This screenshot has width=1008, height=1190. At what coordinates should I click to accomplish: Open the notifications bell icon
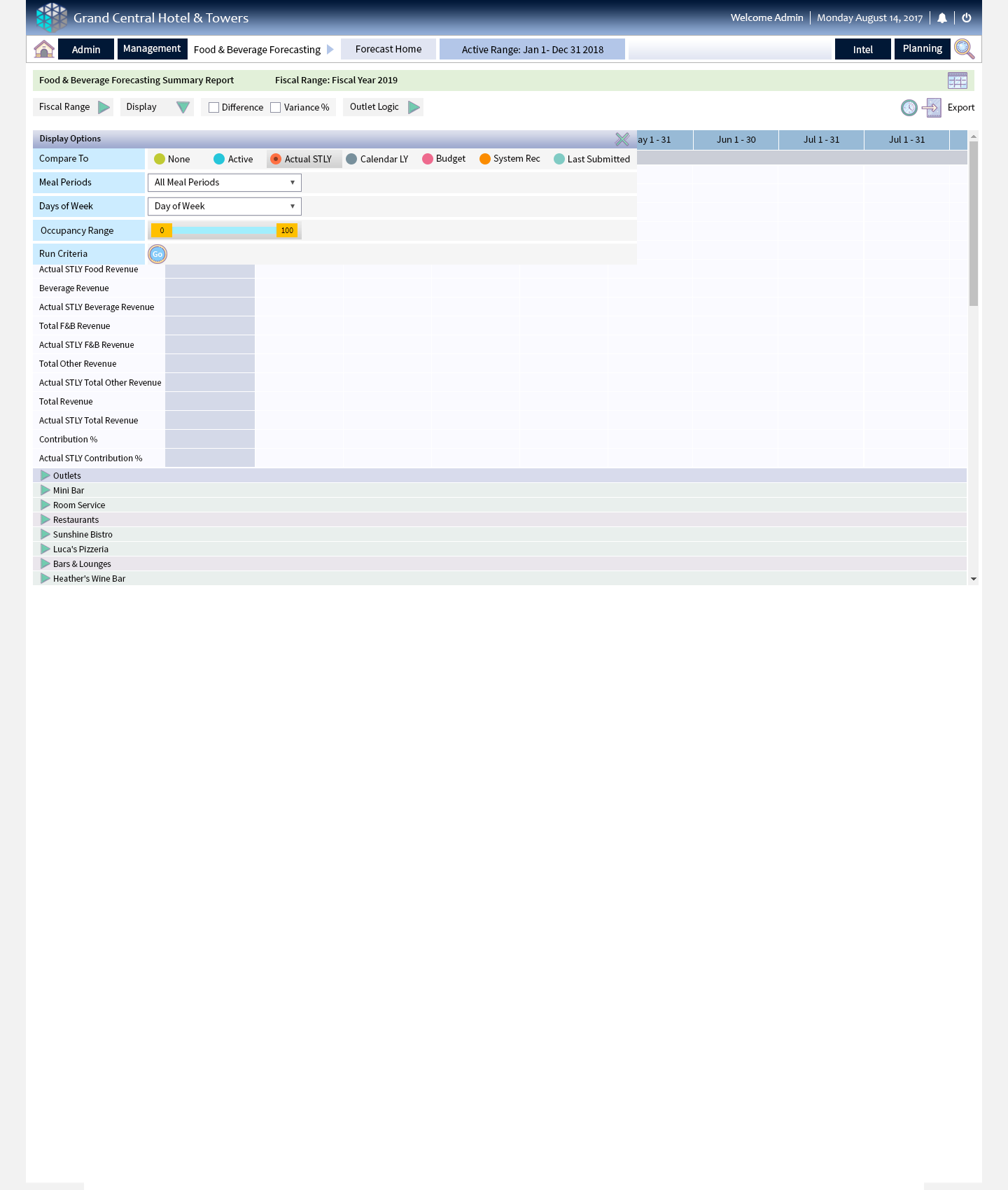[x=942, y=18]
